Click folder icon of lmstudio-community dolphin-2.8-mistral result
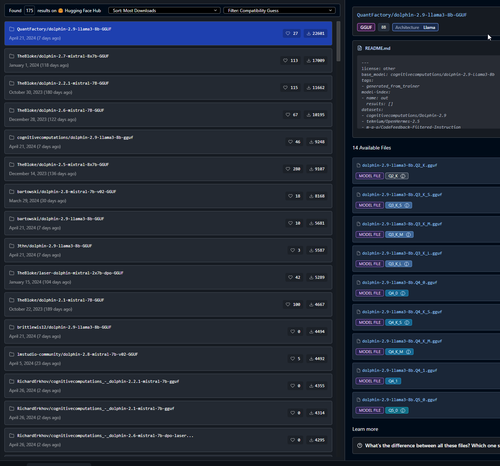This screenshot has height=466, width=500. point(11,354)
